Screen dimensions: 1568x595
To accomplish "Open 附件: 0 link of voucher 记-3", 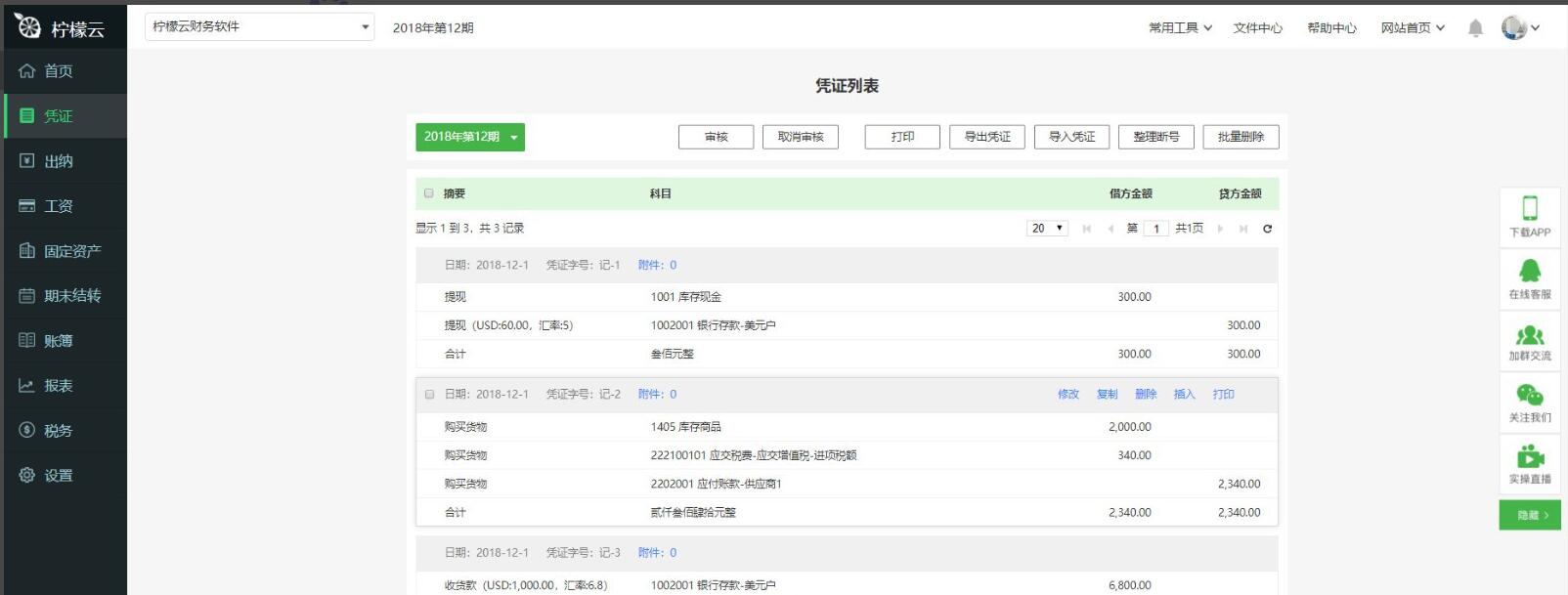I will click(x=657, y=553).
